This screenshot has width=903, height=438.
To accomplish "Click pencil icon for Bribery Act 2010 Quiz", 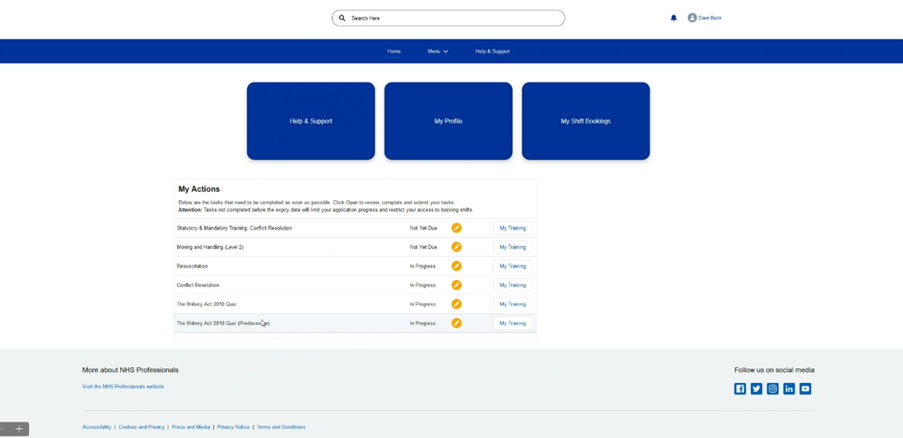I will coord(456,304).
